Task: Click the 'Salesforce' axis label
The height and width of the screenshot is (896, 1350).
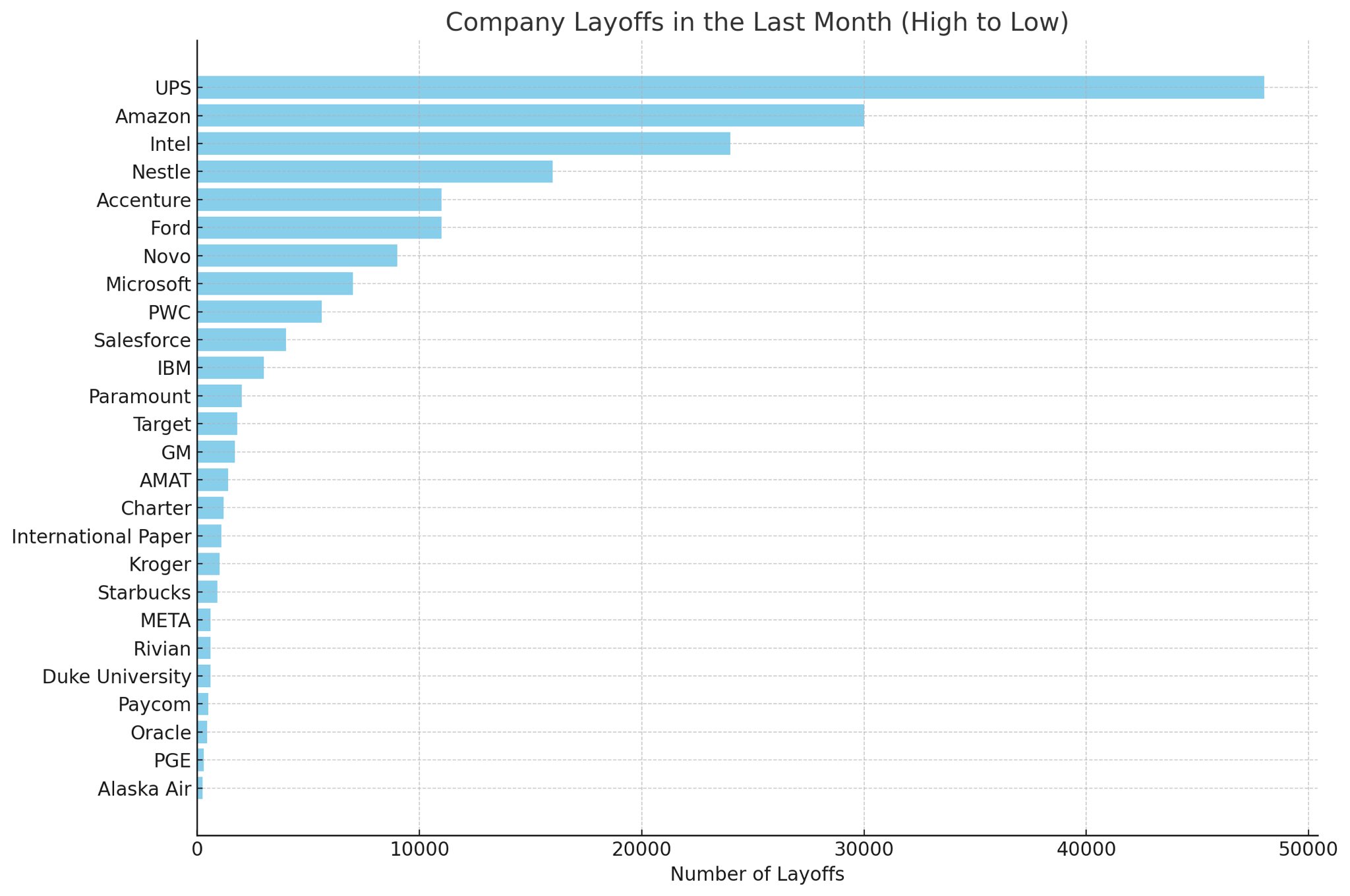Action: tap(142, 341)
